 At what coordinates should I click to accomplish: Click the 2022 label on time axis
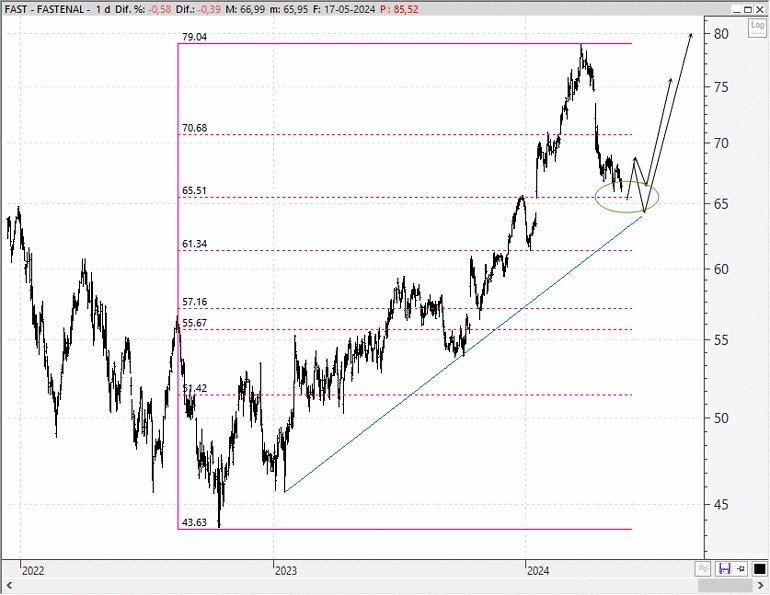pyautogui.click(x=33, y=571)
